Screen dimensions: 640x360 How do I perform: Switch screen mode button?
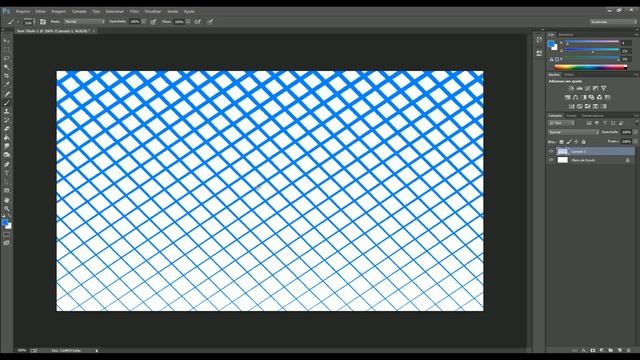click(7, 243)
